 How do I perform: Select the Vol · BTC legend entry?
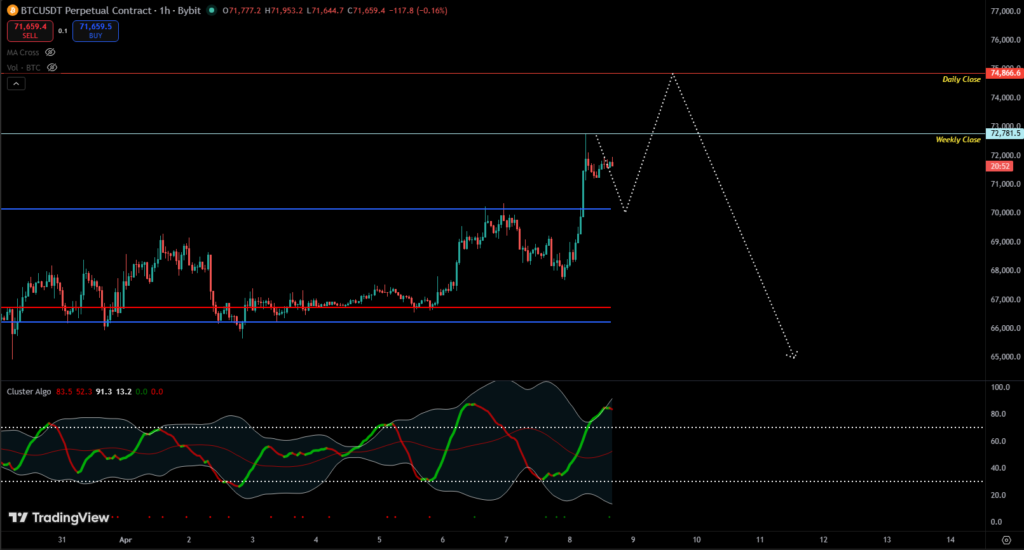coord(22,67)
